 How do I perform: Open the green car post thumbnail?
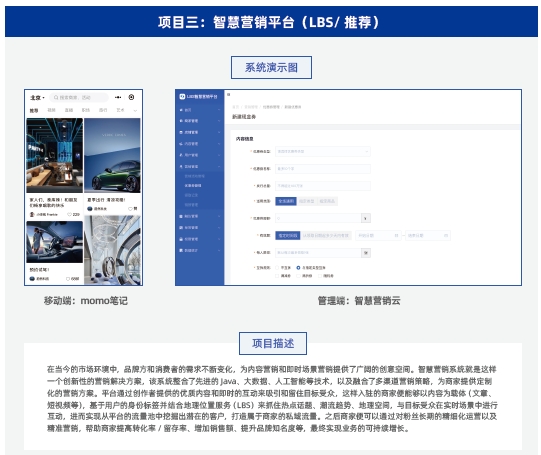tap(112, 155)
